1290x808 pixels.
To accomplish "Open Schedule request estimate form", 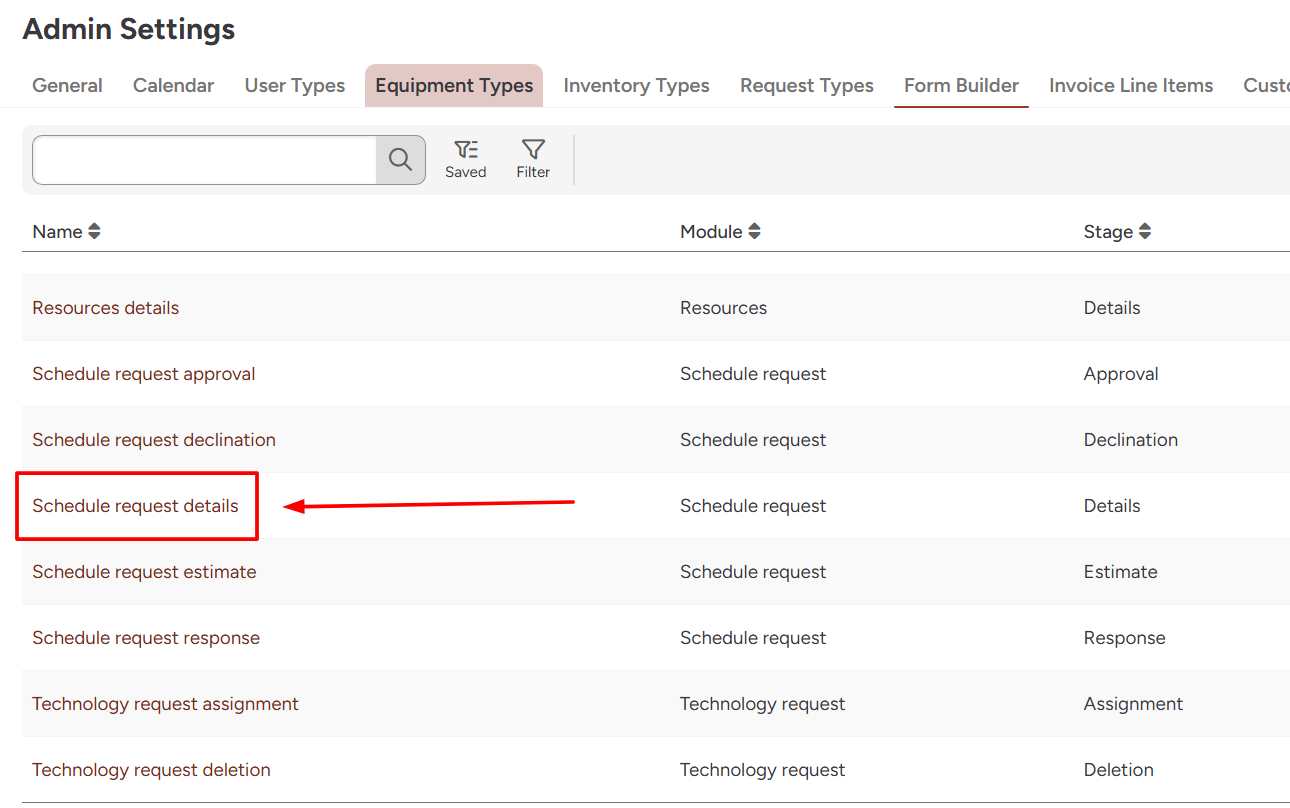I will point(144,572).
